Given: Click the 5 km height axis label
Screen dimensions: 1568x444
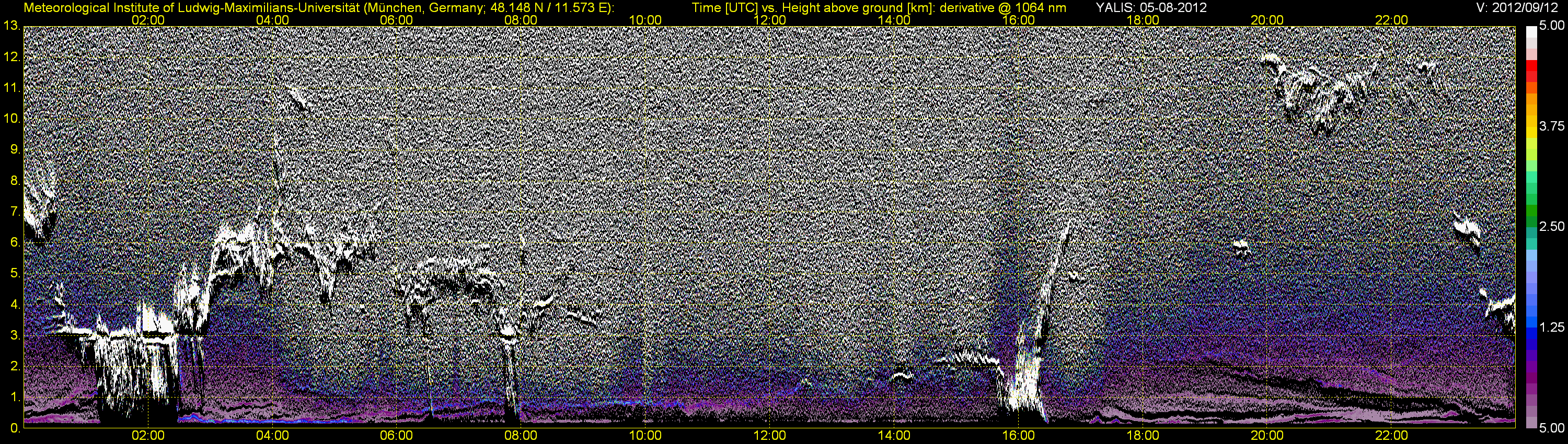Looking at the screenshot, I should [x=15, y=274].
